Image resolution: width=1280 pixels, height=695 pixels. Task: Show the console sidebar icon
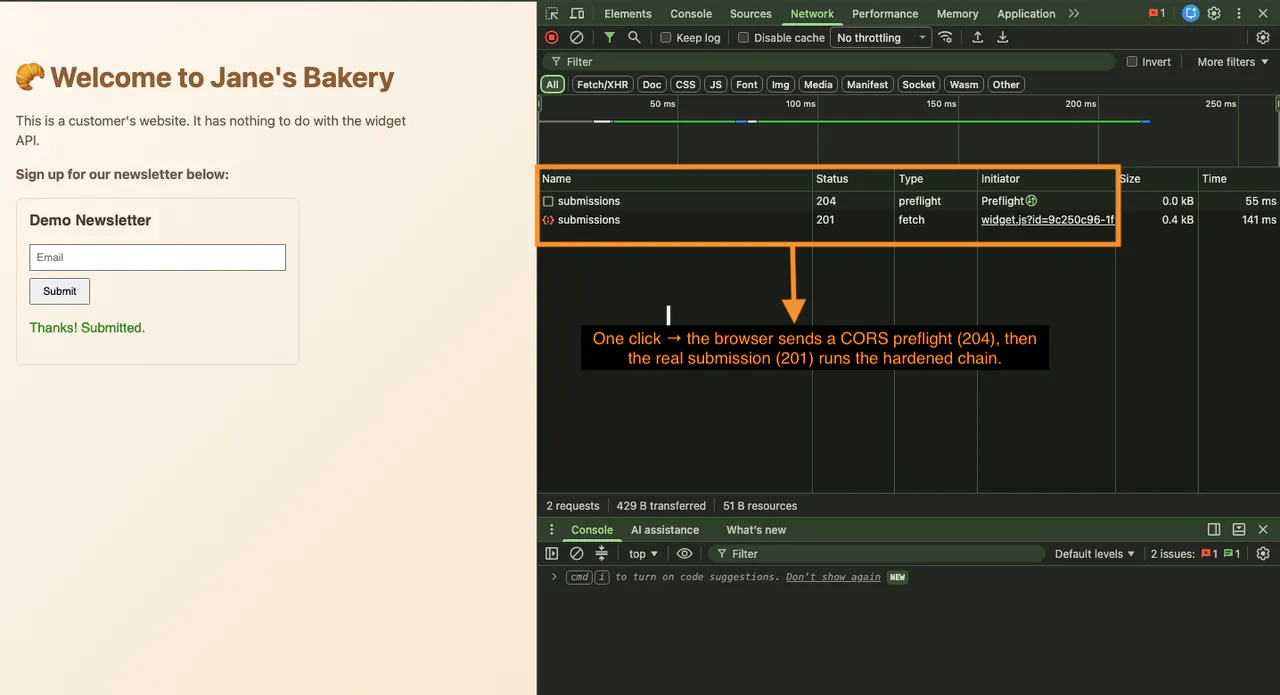pos(552,554)
